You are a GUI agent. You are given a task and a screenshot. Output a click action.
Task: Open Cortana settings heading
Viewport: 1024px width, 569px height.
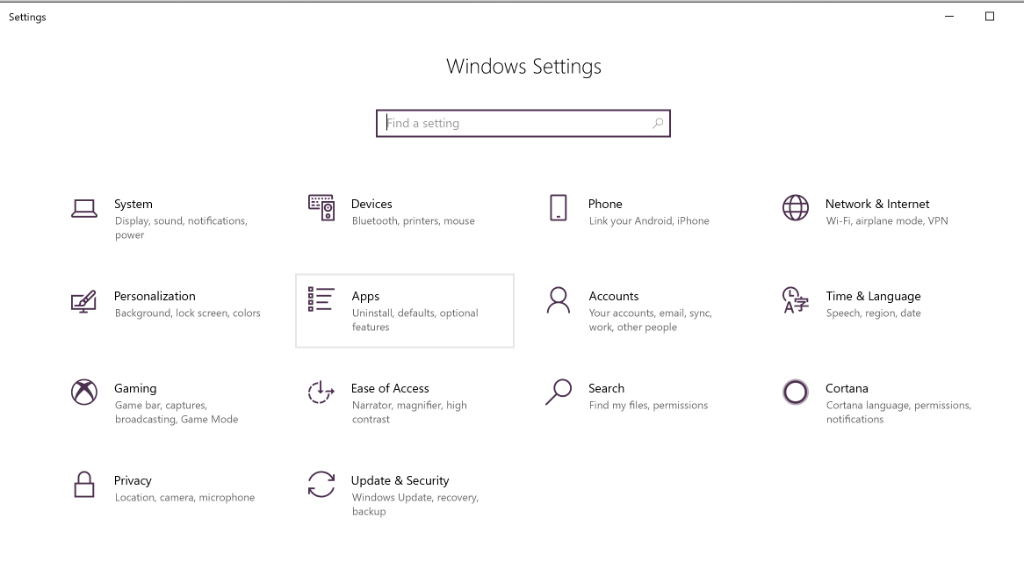point(846,388)
